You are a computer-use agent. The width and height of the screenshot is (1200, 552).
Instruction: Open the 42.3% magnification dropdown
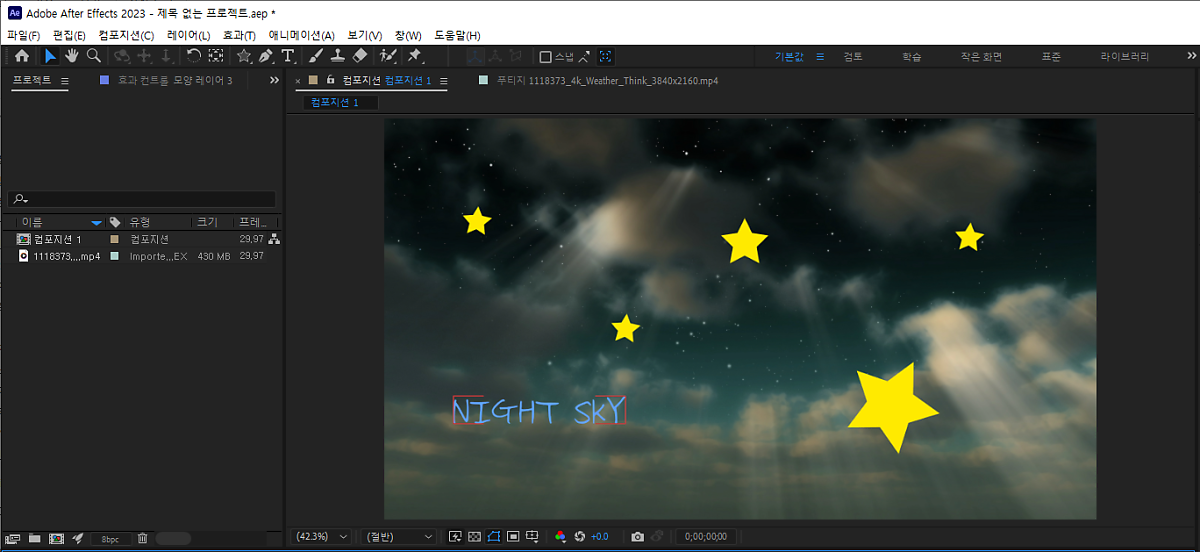tap(322, 537)
